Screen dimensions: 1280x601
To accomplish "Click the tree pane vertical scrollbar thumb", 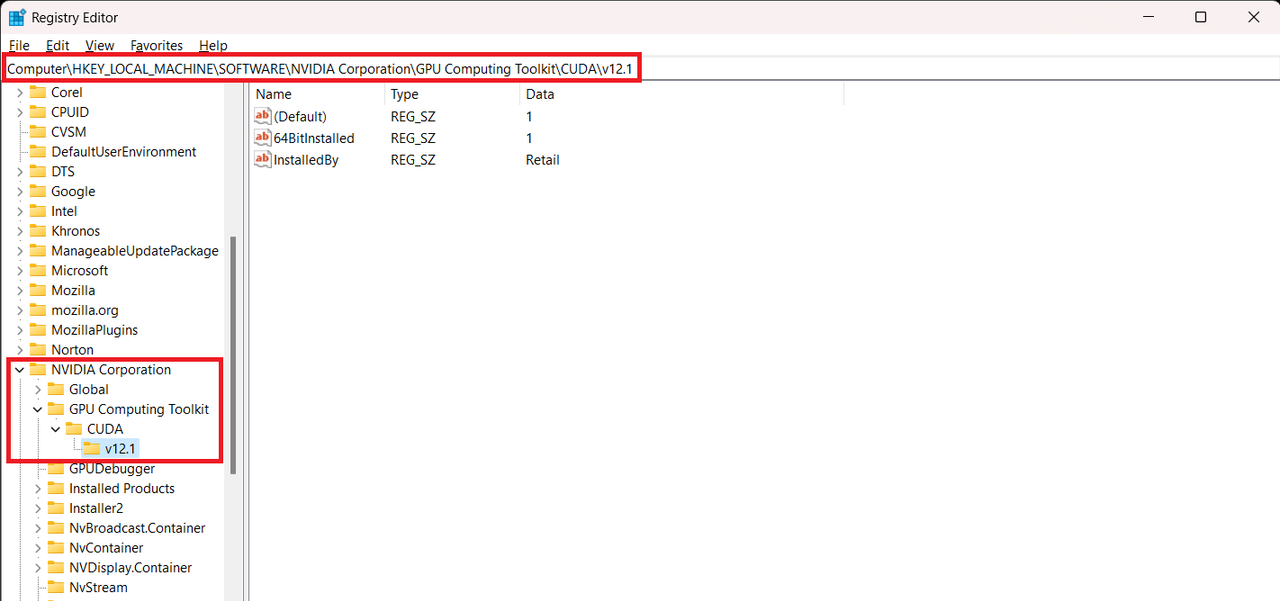I will [233, 355].
